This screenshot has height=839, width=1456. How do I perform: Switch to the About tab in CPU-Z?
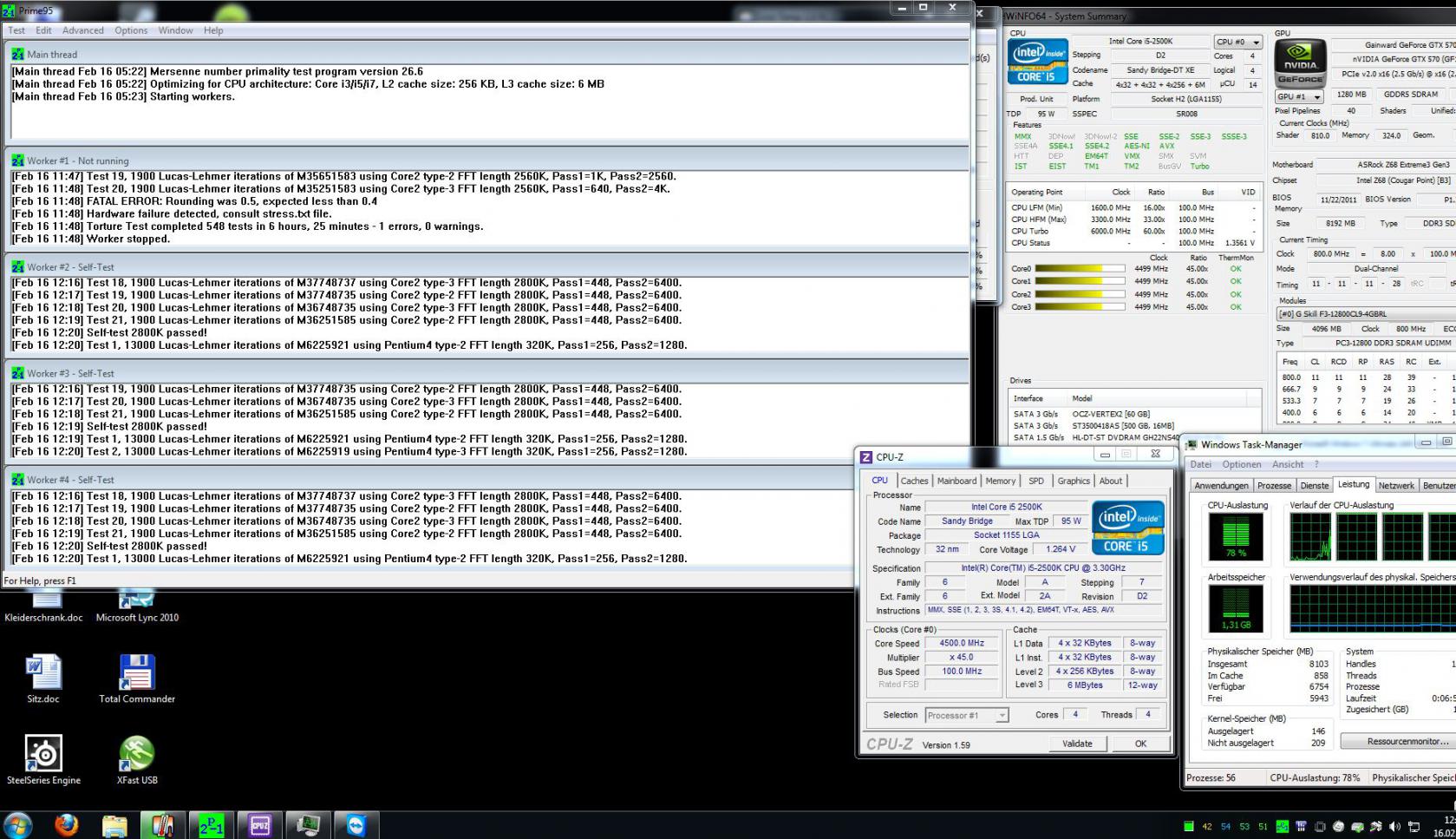[x=1111, y=481]
